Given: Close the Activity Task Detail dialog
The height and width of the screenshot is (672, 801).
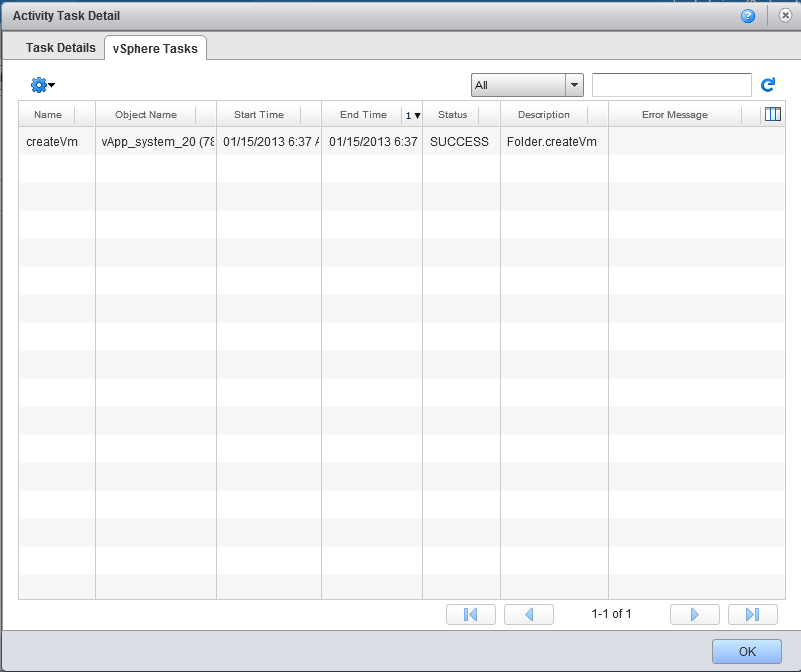Looking at the screenshot, I should pos(785,16).
